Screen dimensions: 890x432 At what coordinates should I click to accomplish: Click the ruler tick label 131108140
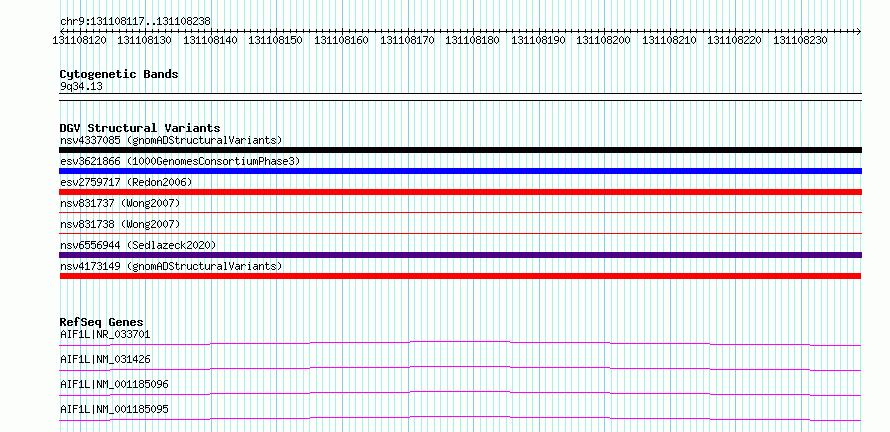click(210, 40)
